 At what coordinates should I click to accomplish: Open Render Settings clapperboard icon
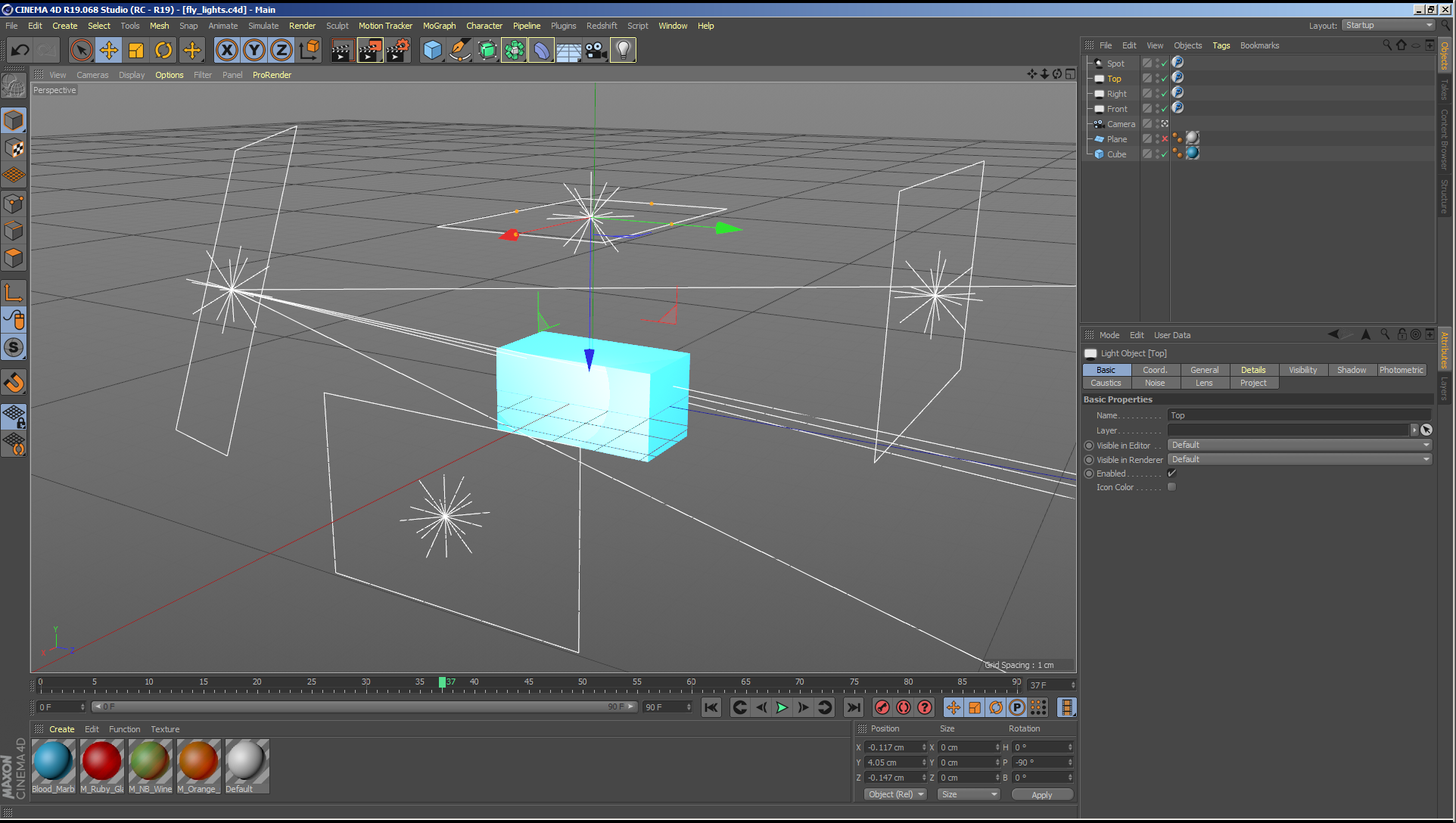397,51
